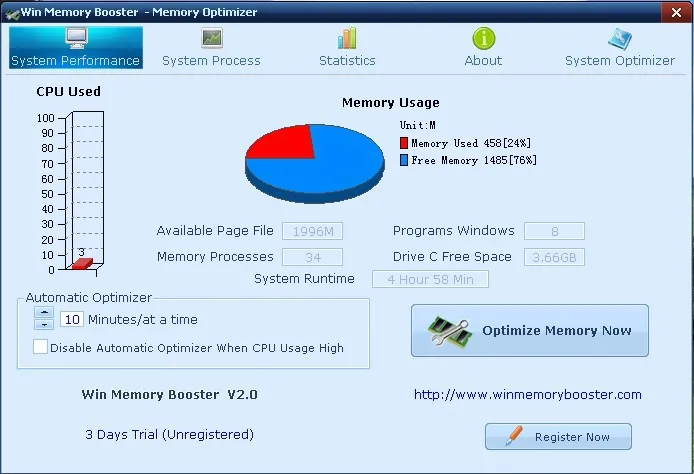
Task: Click the Programs Windows field showing 8
Action: coord(554,231)
